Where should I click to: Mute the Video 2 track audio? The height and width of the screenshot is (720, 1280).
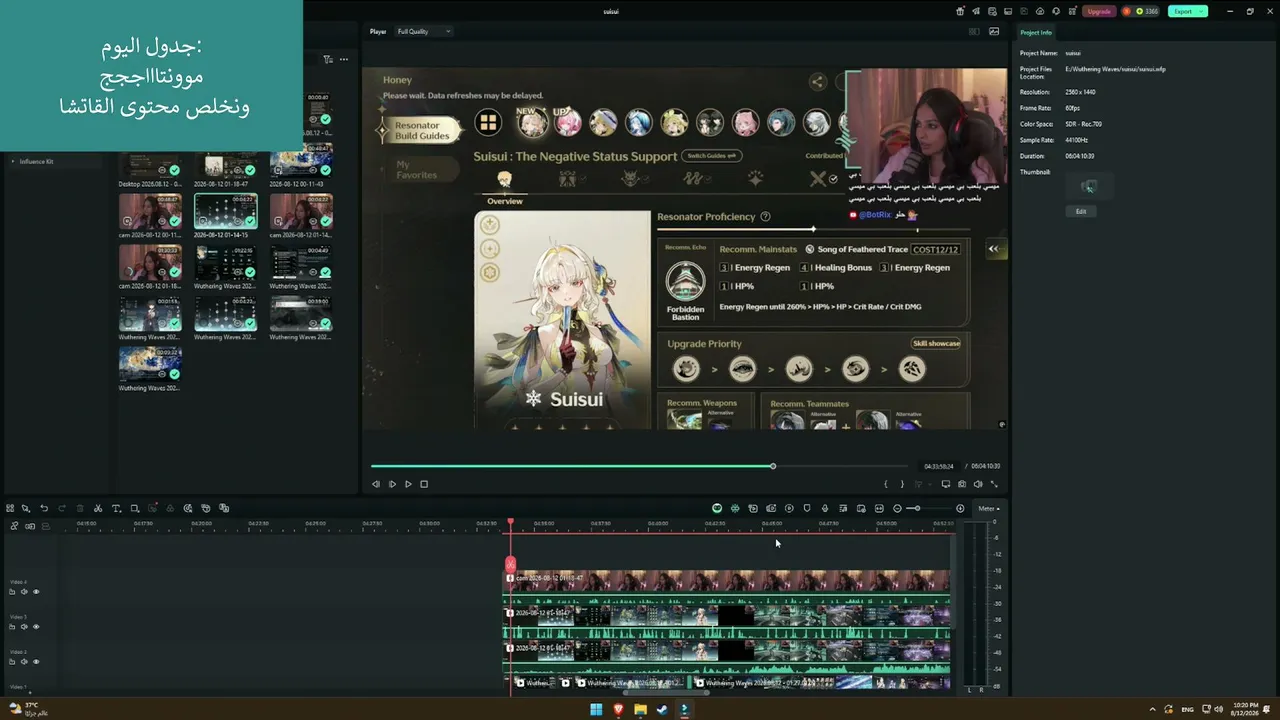(x=24, y=662)
